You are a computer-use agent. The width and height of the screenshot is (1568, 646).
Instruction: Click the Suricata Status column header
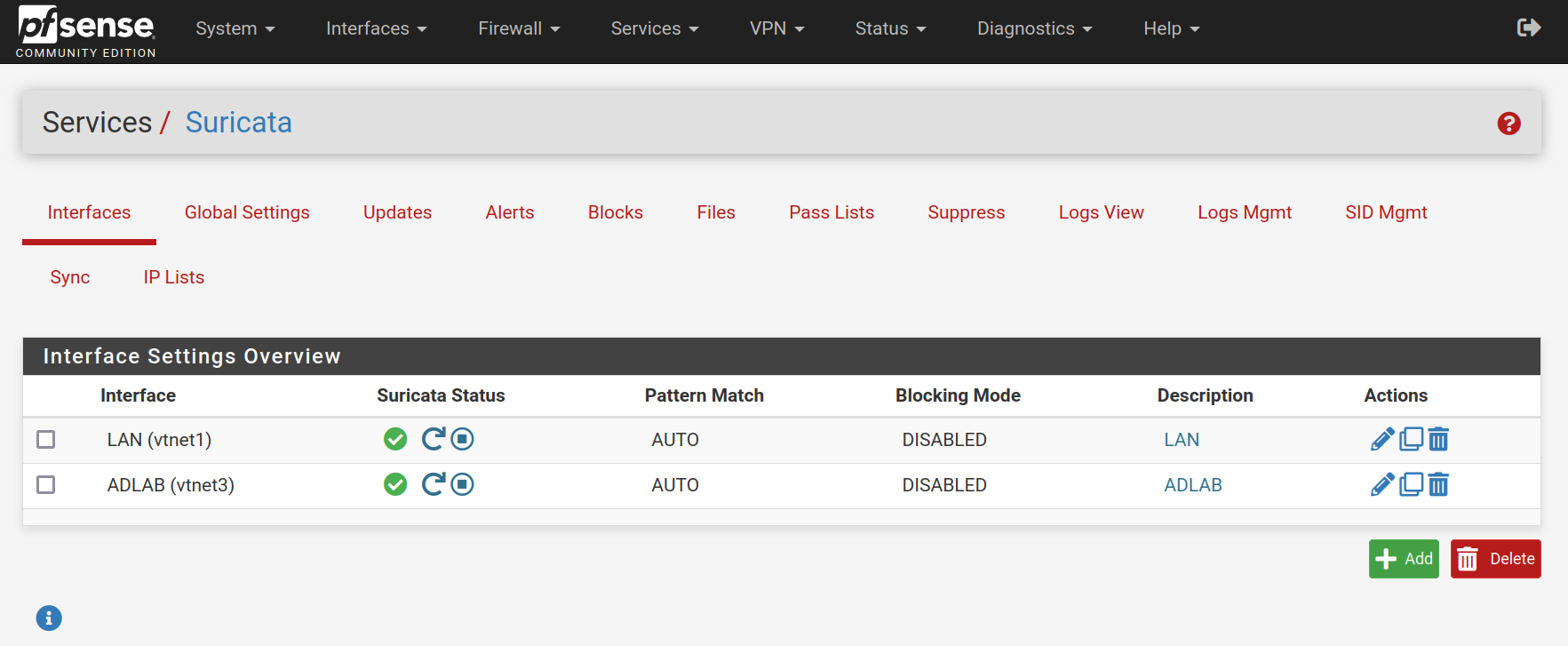point(441,395)
